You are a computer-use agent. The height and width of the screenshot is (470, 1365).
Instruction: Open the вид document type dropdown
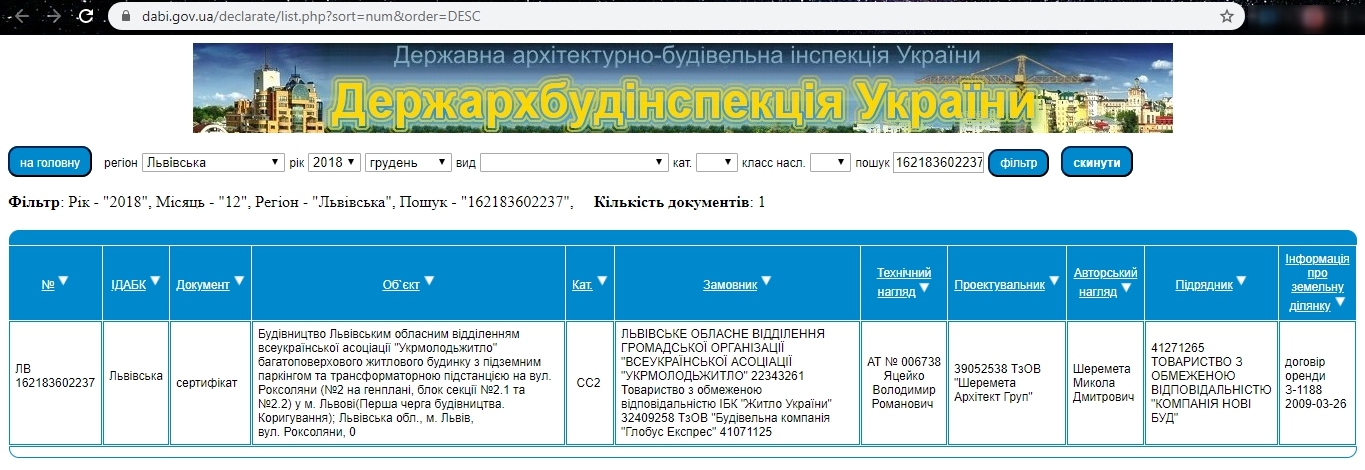574,162
